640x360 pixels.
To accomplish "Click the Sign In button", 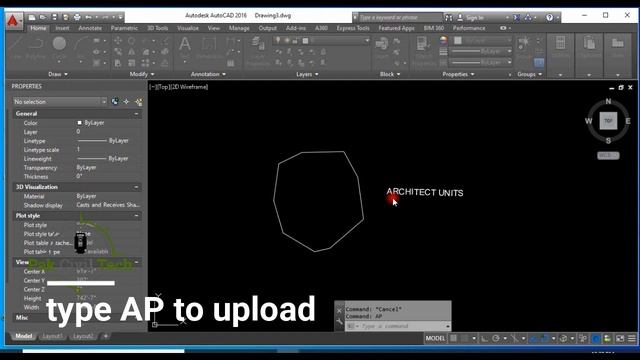I will point(475,18).
